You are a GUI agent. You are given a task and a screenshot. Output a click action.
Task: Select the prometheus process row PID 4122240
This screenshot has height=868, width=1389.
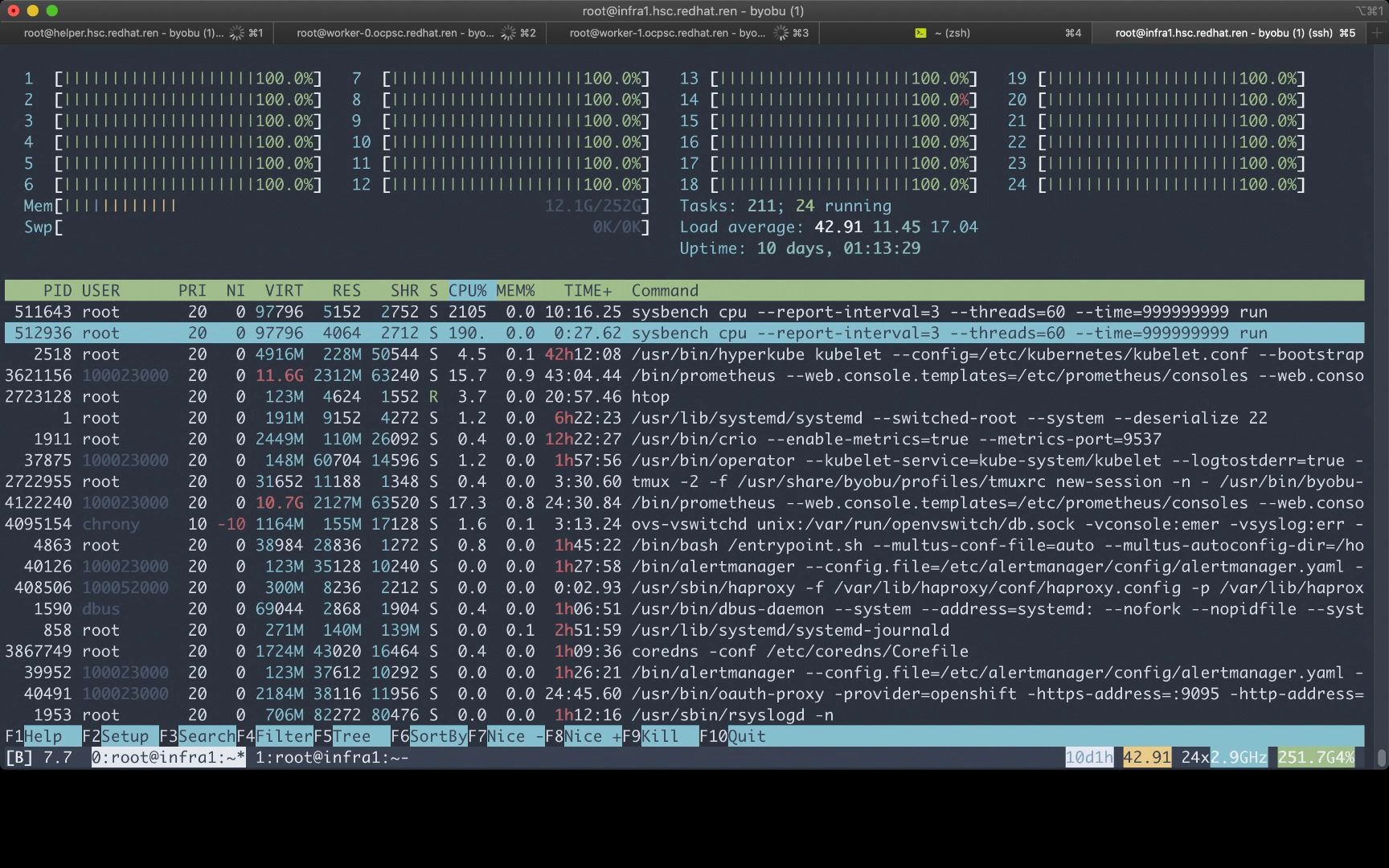click(x=684, y=503)
